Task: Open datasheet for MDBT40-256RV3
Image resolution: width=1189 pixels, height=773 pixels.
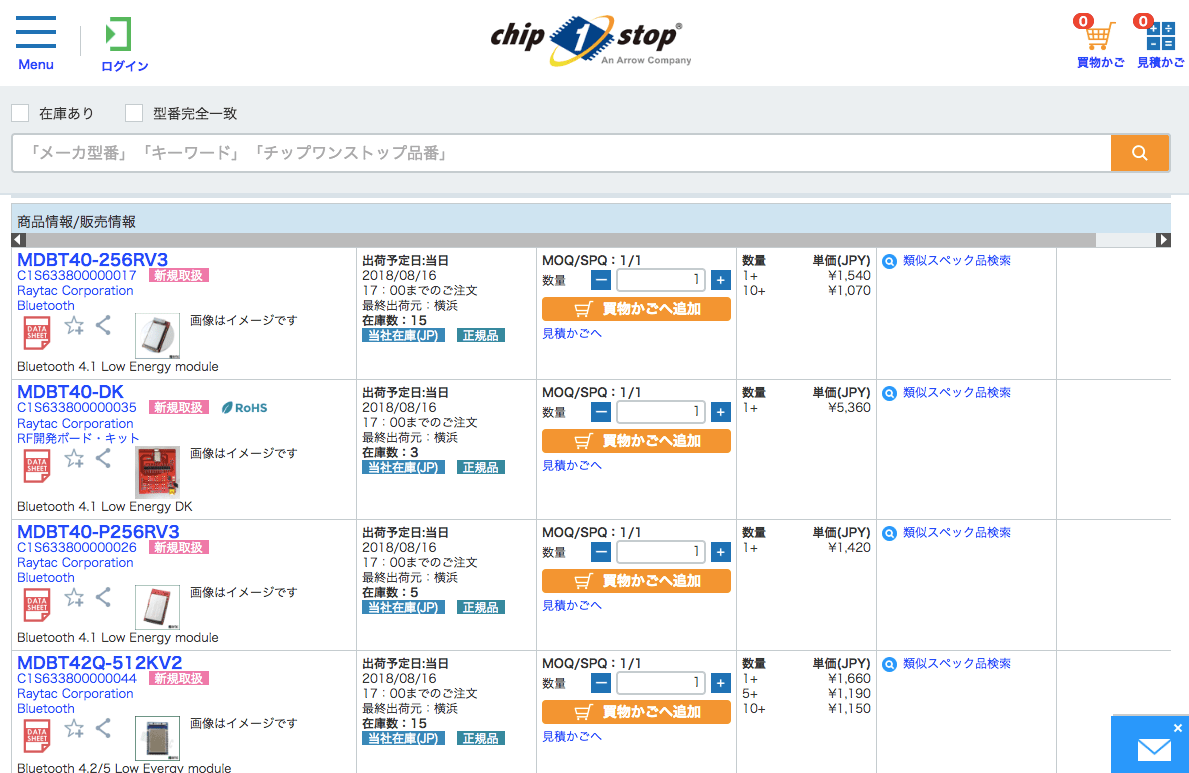Action: [37, 332]
